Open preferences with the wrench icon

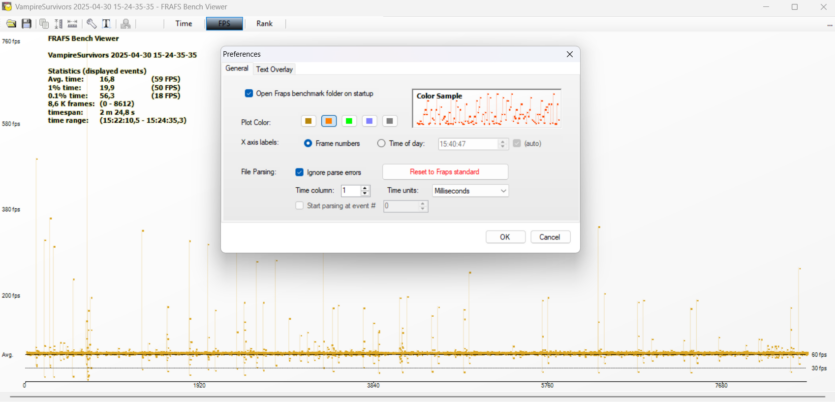[x=92, y=23]
